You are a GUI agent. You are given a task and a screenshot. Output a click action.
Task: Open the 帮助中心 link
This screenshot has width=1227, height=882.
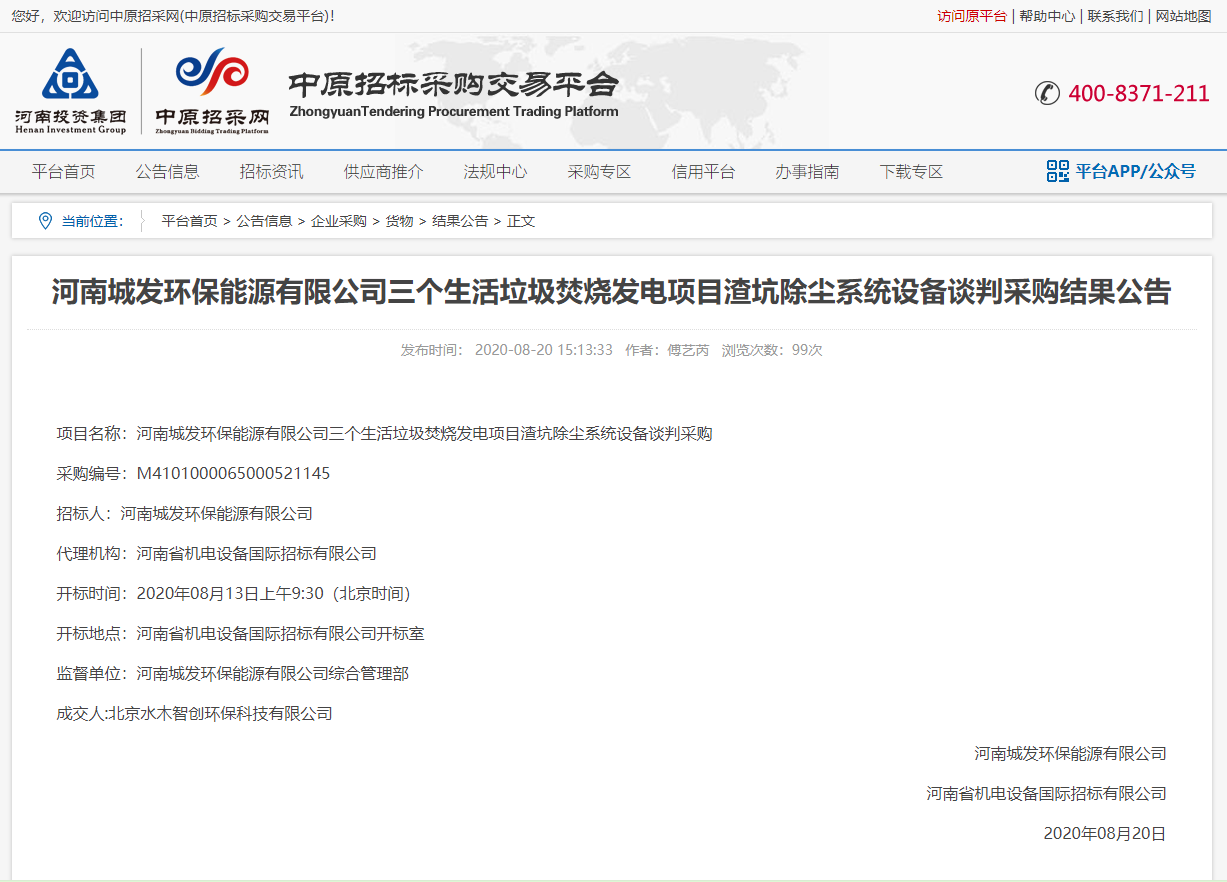(x=1048, y=16)
